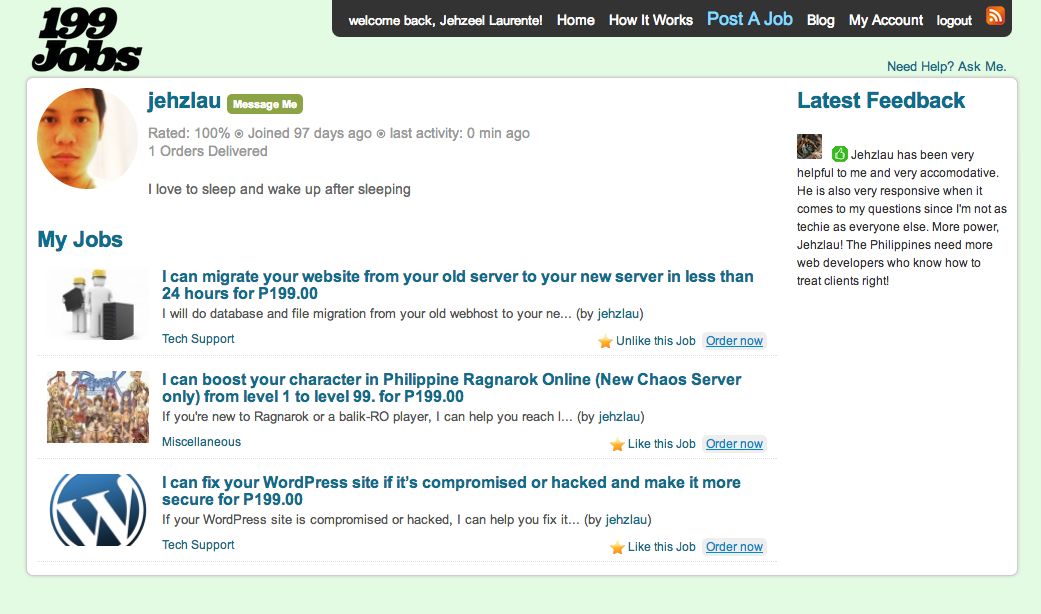Like the WordPress site fix job
The image size is (1041, 614).
(x=661, y=547)
